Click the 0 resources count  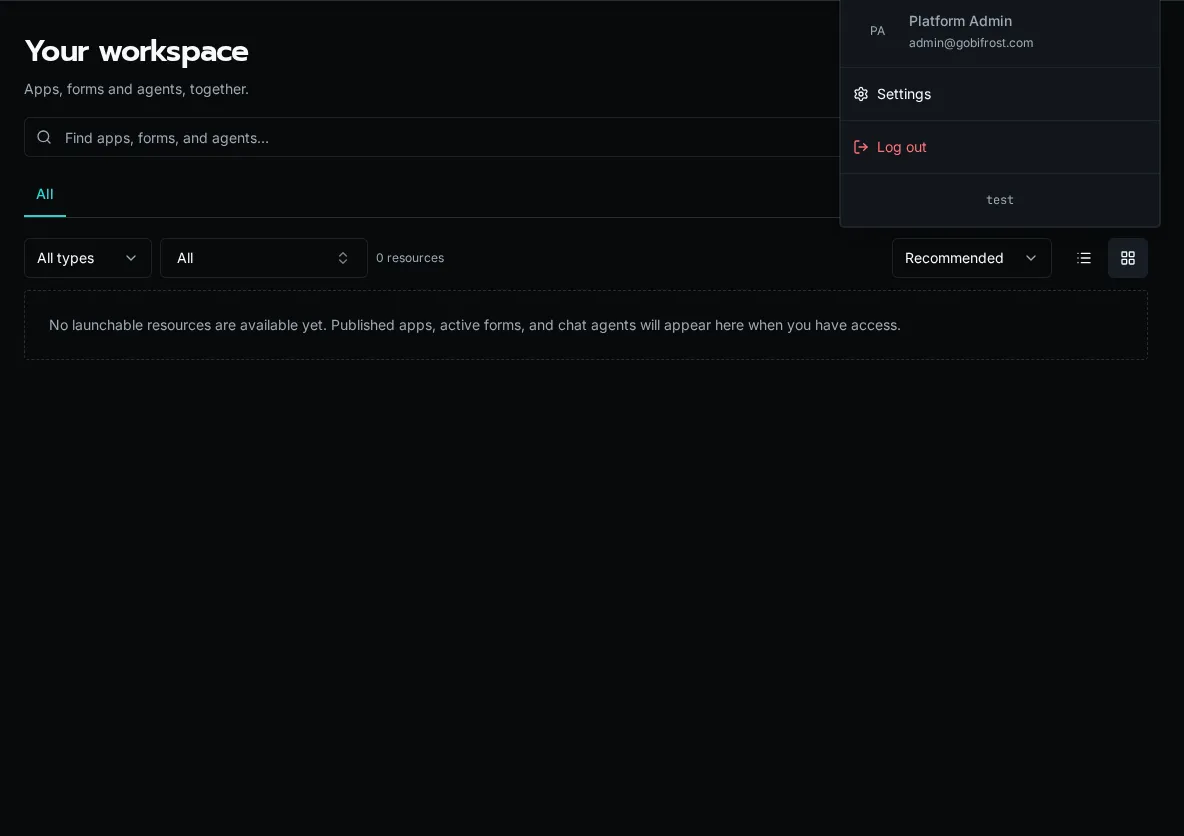click(x=410, y=258)
